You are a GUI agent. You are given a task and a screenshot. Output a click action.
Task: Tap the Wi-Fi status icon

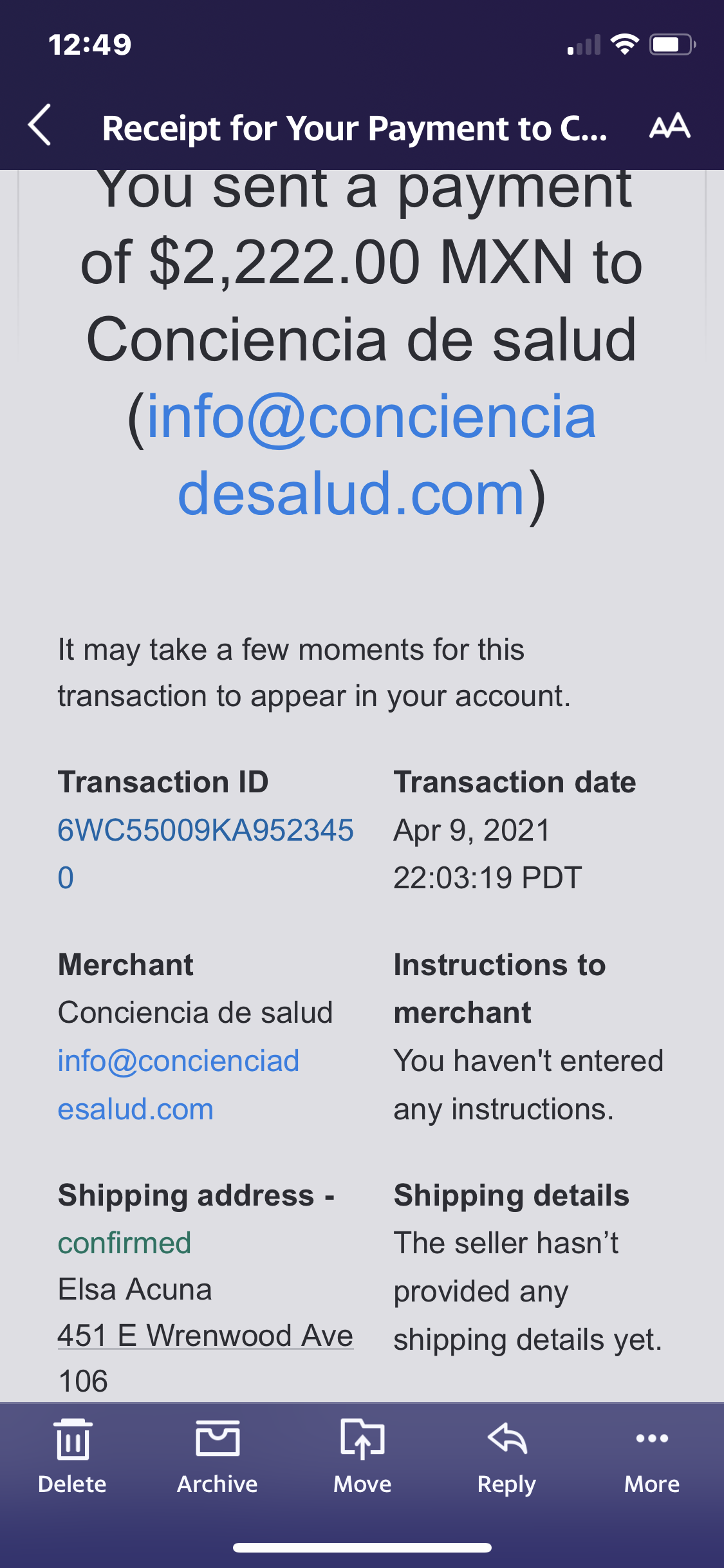[x=624, y=44]
